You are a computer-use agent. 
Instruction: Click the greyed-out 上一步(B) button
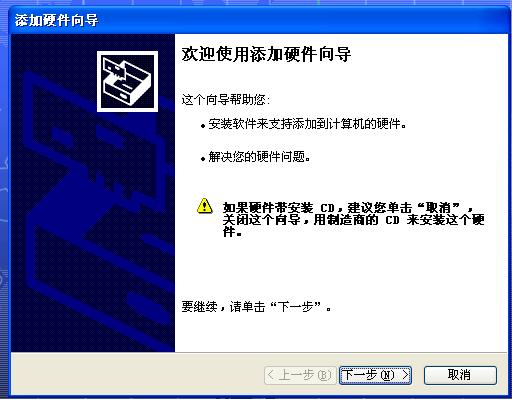click(300, 375)
